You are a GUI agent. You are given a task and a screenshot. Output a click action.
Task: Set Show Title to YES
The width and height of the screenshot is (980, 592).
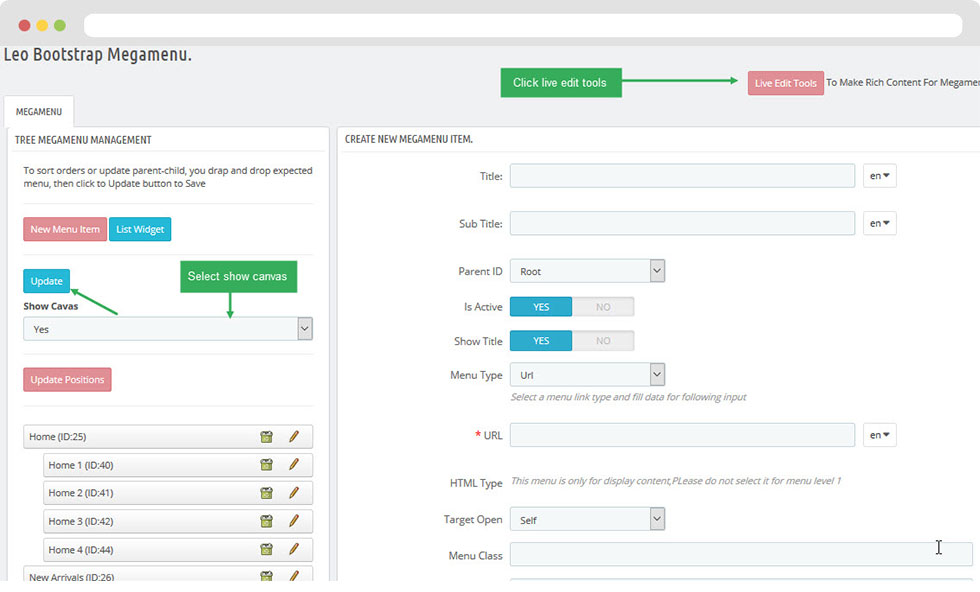pyautogui.click(x=541, y=341)
